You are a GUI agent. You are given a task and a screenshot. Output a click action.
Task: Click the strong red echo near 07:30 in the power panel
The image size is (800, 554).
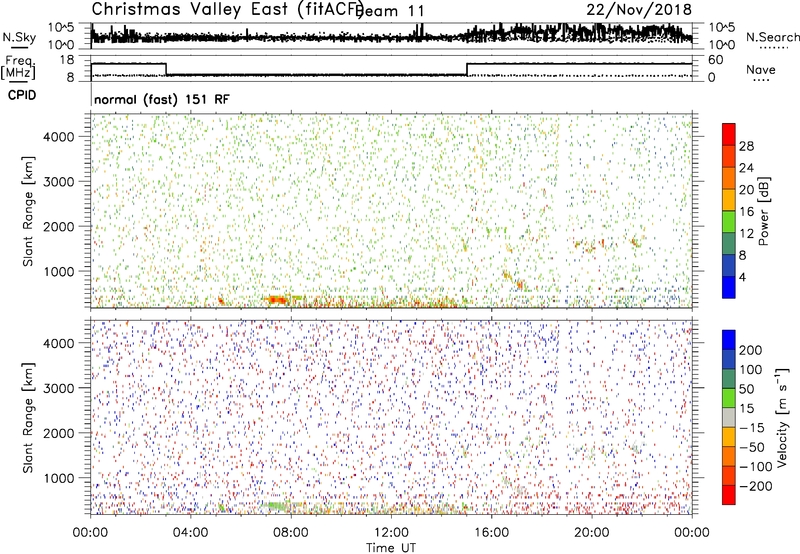tap(276, 299)
